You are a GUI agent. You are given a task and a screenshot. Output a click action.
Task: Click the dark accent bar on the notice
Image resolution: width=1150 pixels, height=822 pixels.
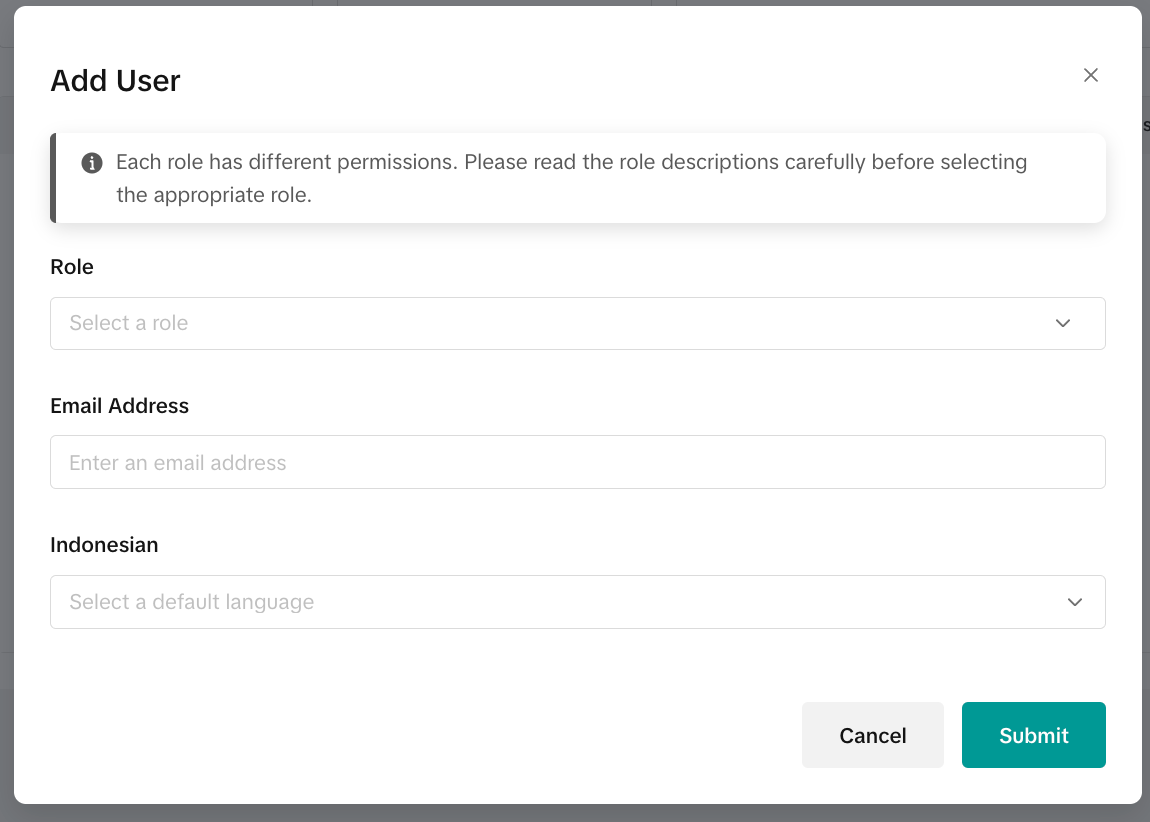tap(53, 178)
